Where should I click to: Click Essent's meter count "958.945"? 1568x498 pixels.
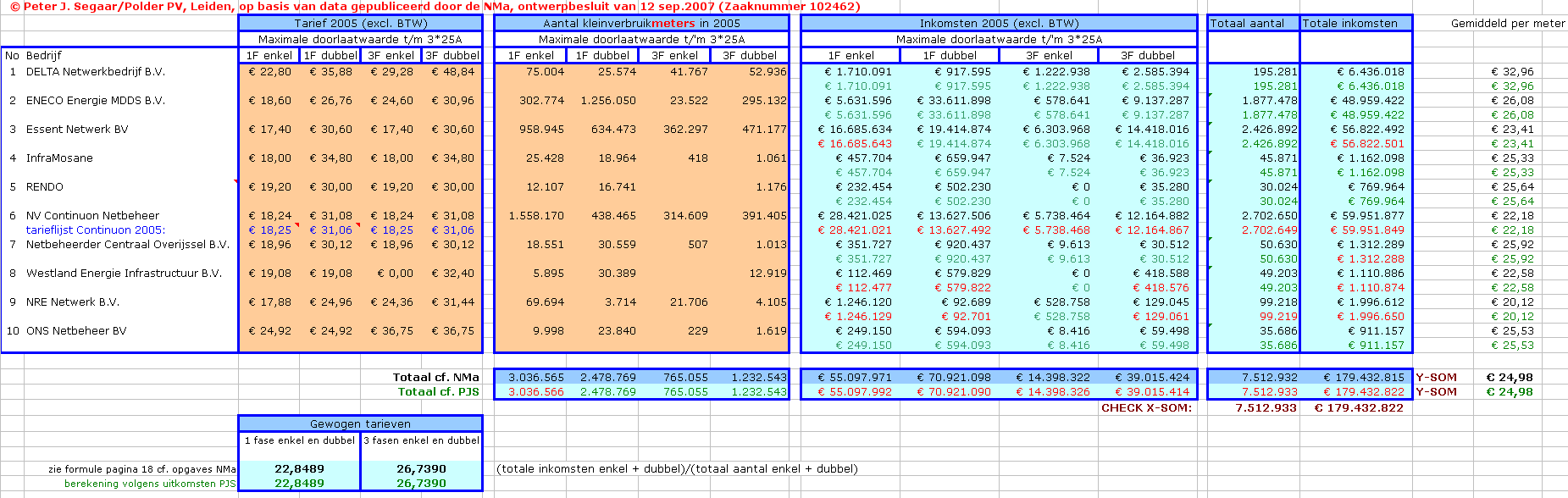tap(541, 130)
